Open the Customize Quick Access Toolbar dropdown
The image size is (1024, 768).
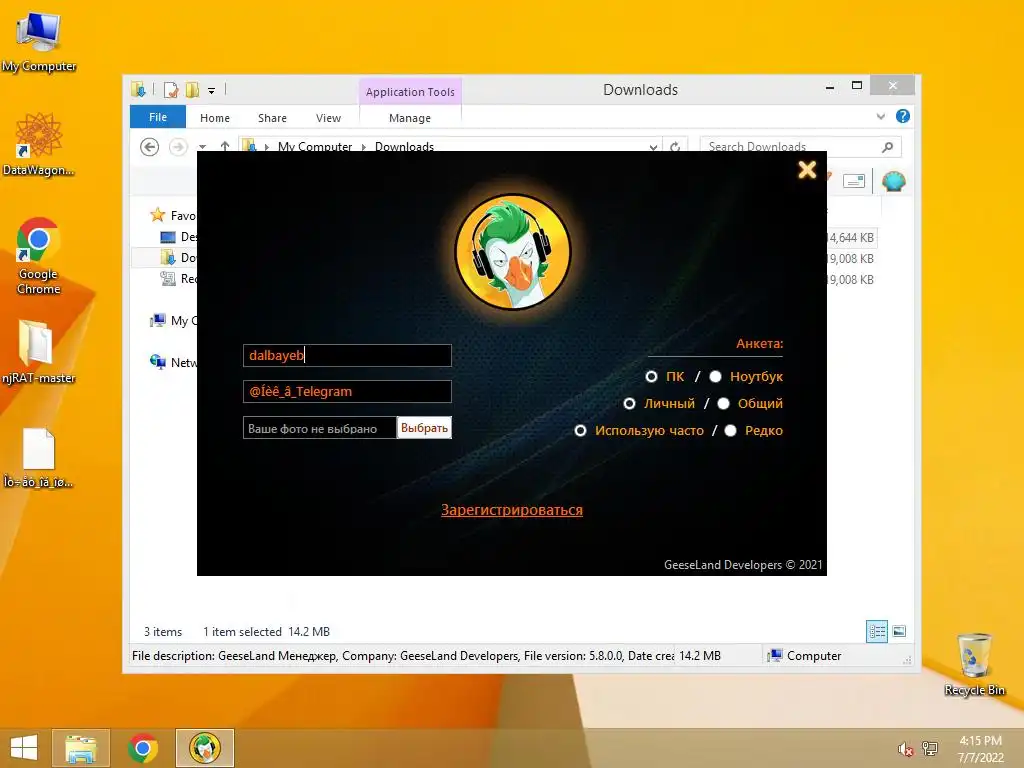pyautogui.click(x=212, y=91)
